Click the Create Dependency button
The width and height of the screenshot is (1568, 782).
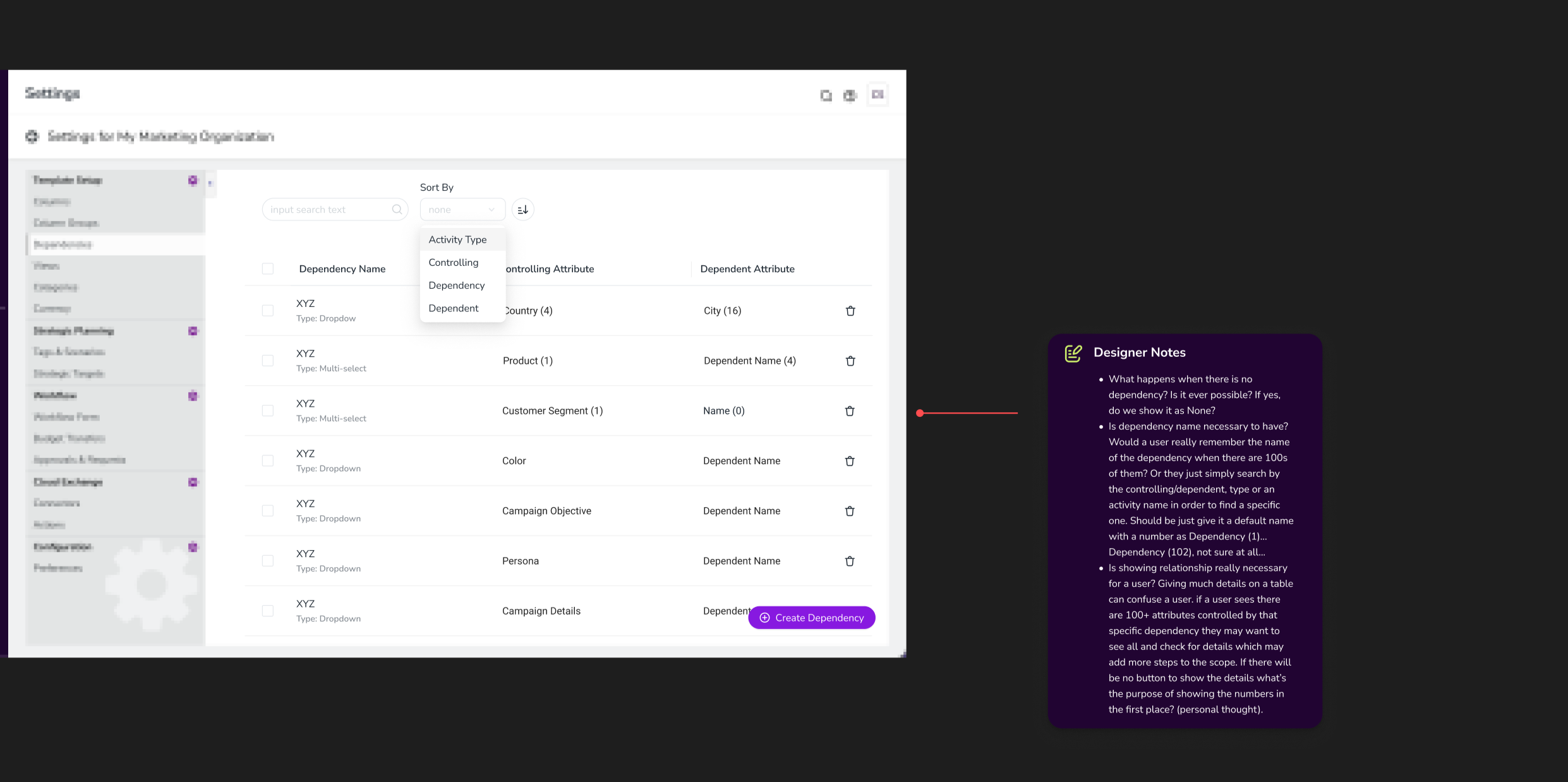click(811, 618)
